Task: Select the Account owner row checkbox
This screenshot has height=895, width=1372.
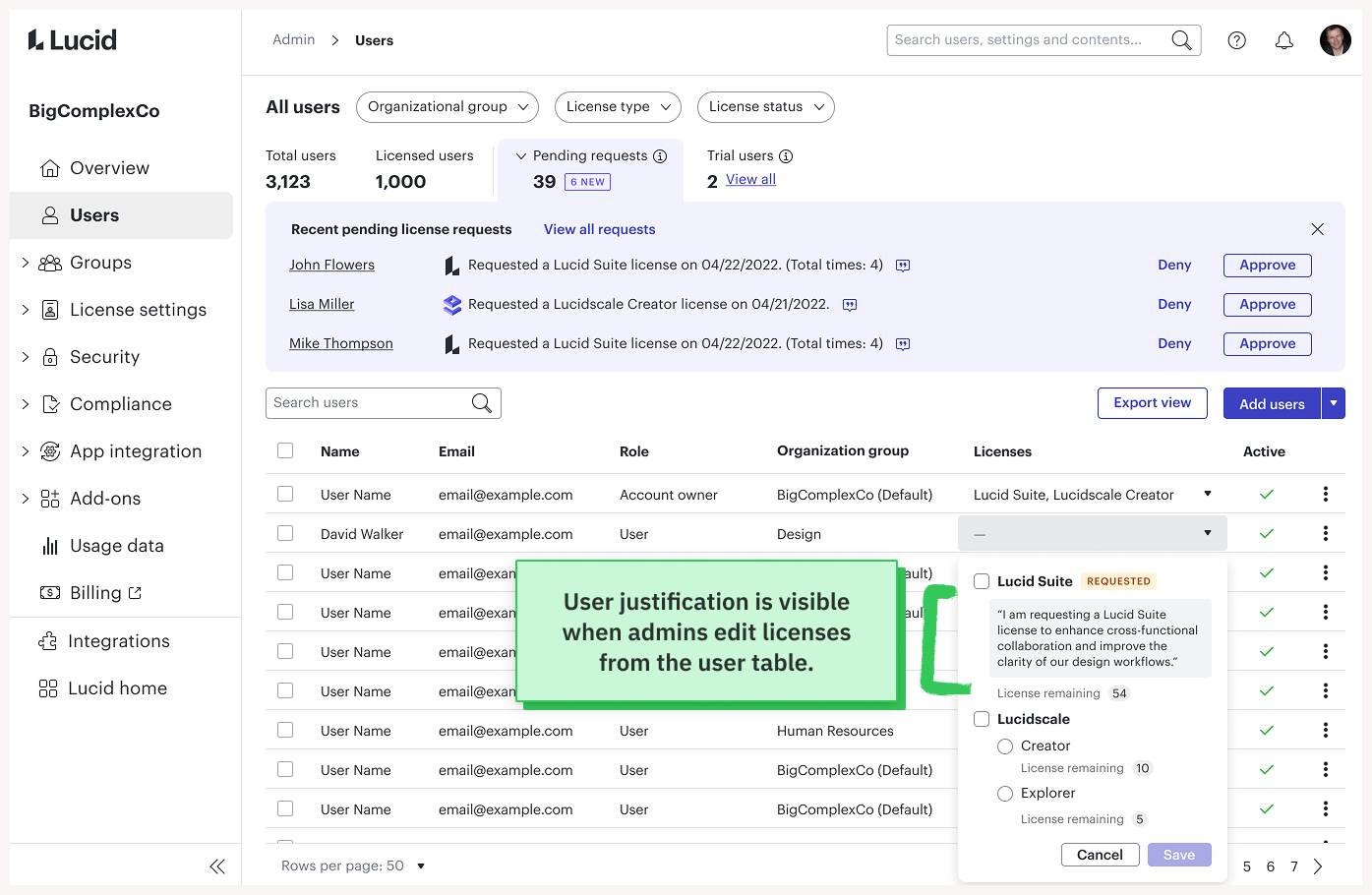Action: coord(285,494)
